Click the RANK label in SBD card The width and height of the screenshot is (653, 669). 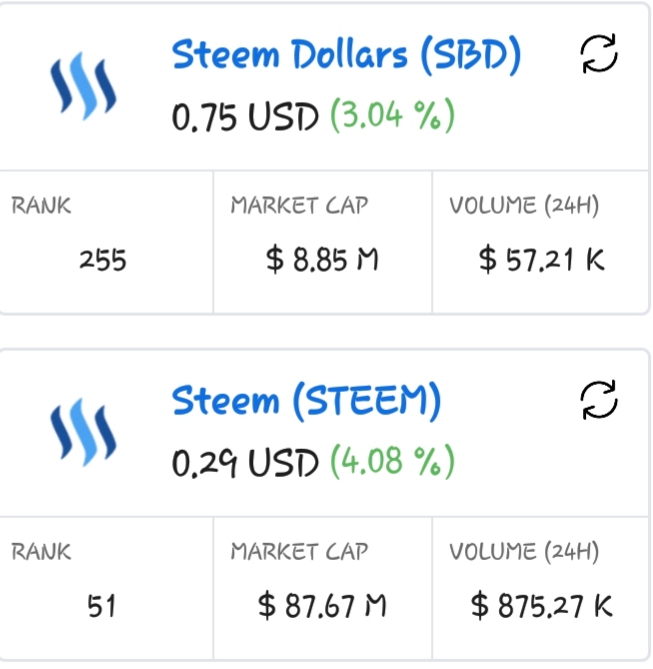click(x=41, y=206)
